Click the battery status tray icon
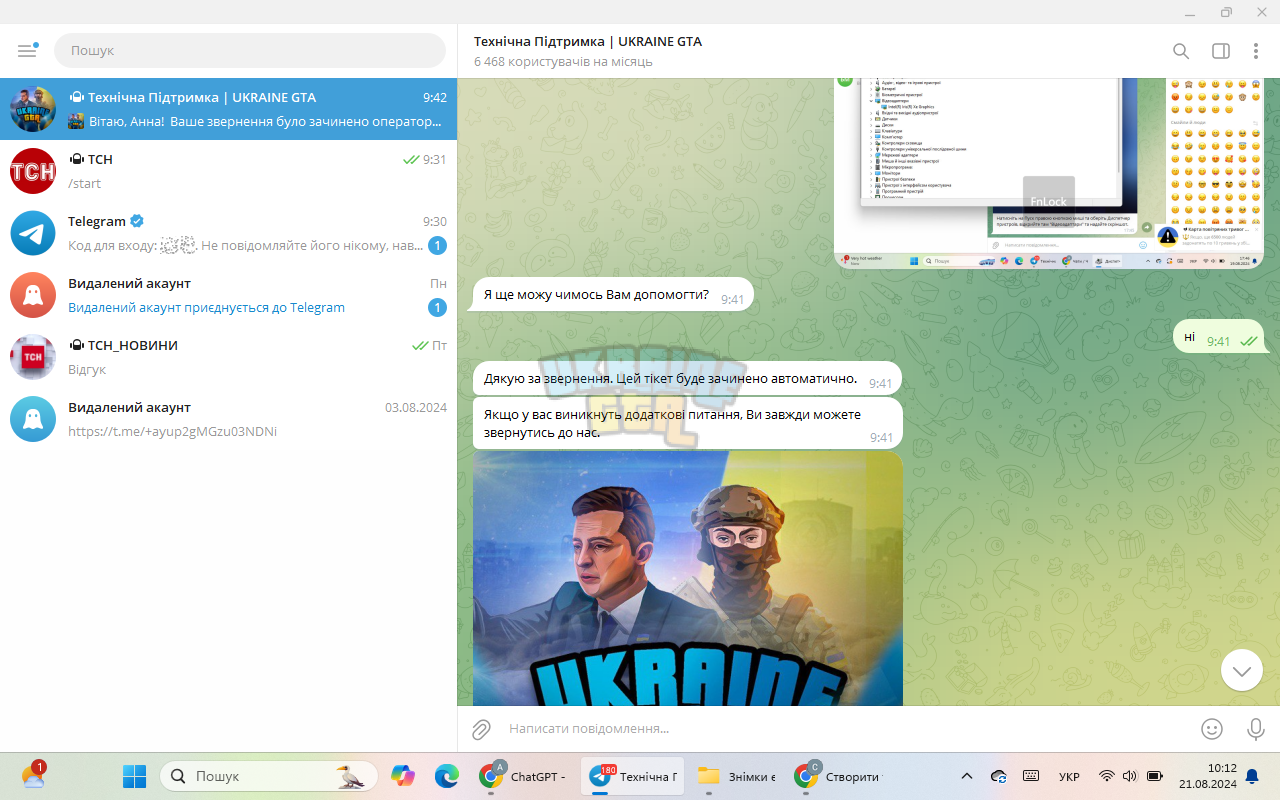Screen dimensions: 1280x800 point(1155,776)
